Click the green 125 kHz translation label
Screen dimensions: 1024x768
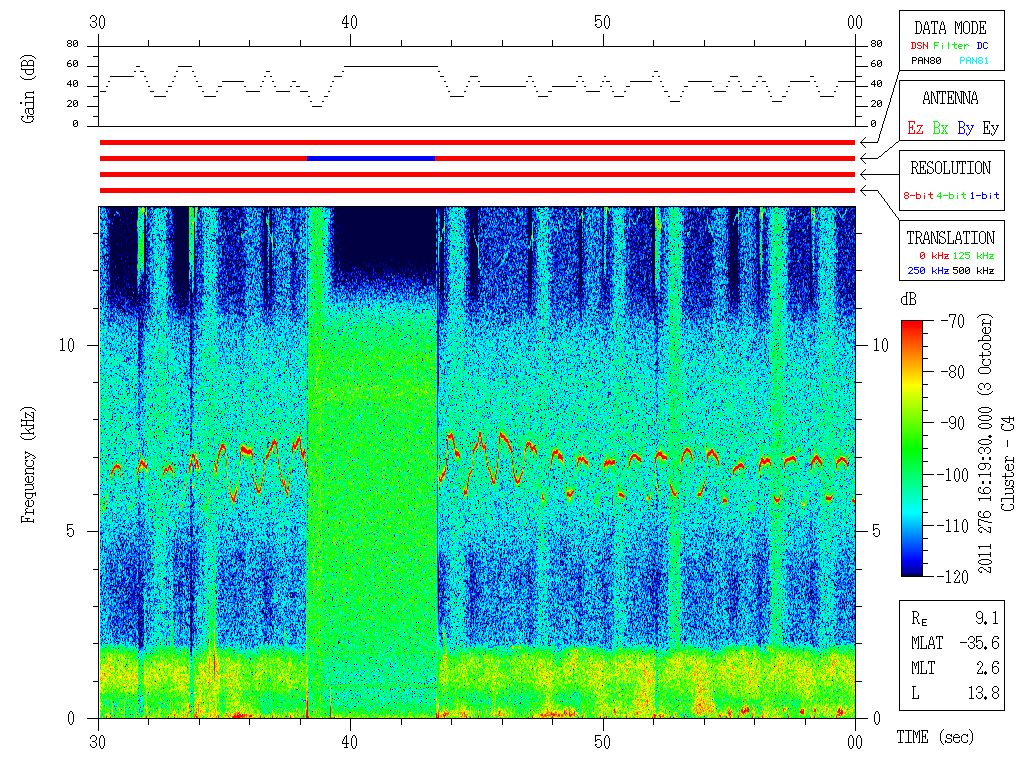[973, 255]
